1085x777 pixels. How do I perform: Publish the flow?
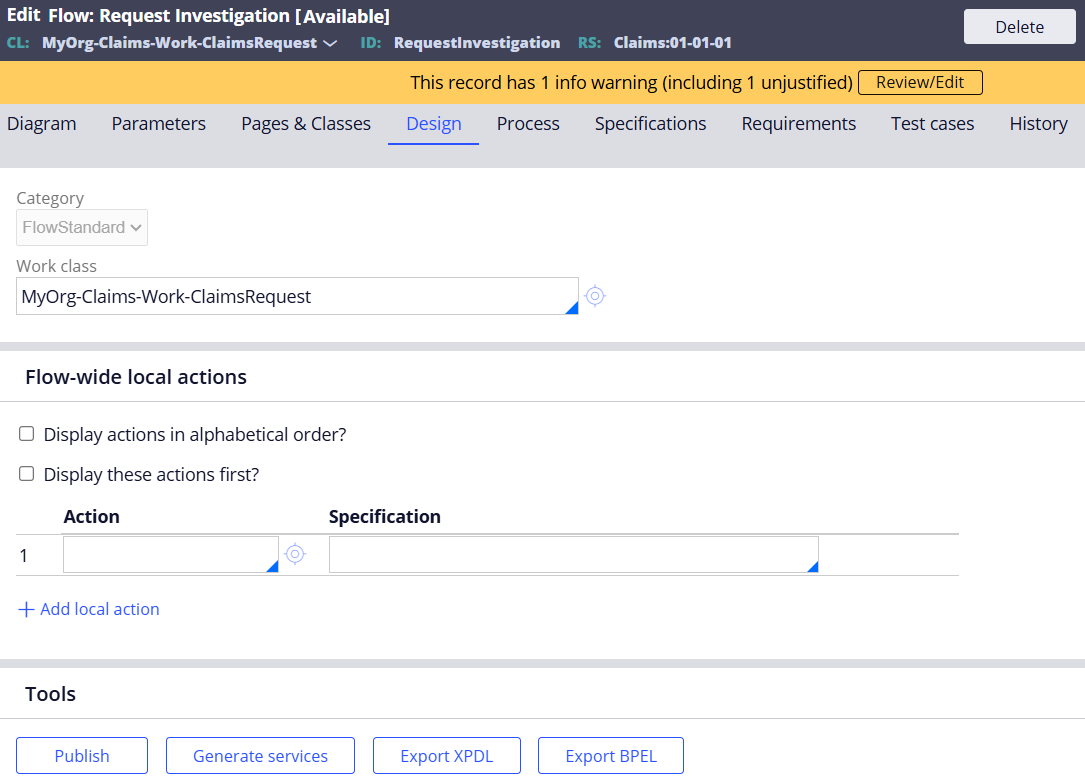click(81, 755)
